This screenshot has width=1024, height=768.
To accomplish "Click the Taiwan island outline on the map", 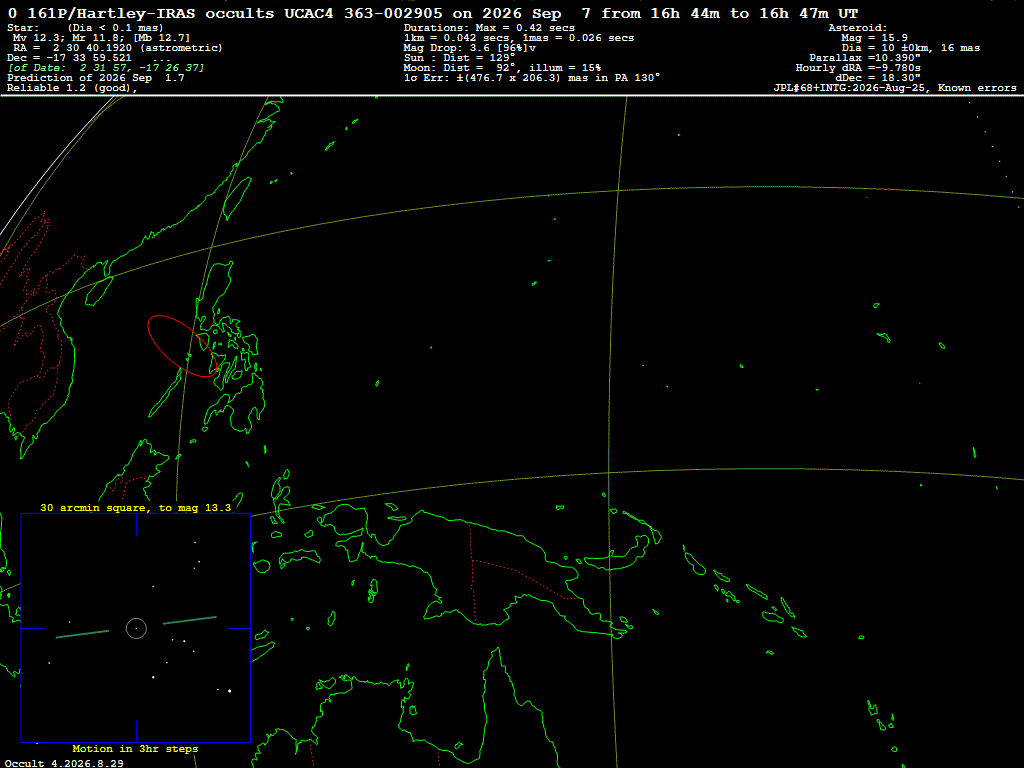I will point(238,198).
